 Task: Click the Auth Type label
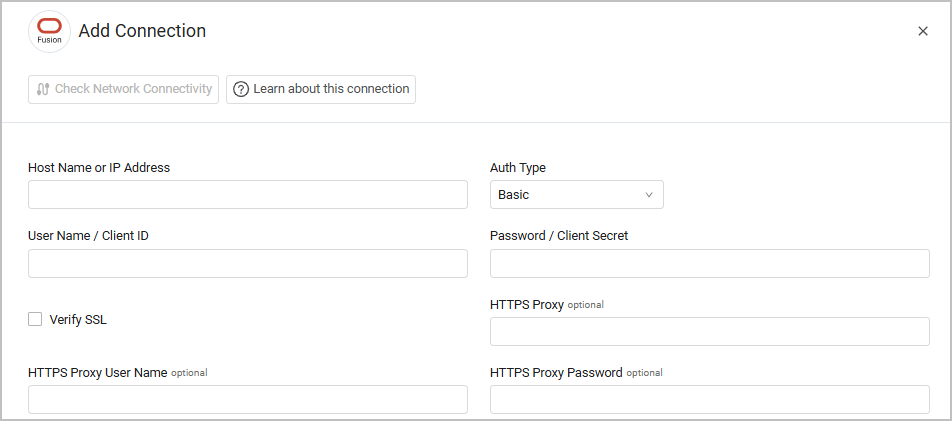pos(518,168)
